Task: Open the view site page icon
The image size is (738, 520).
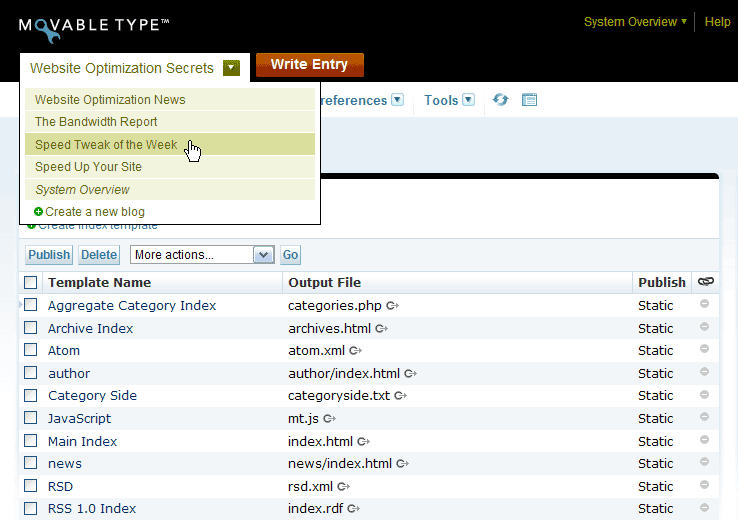Action: [529, 100]
